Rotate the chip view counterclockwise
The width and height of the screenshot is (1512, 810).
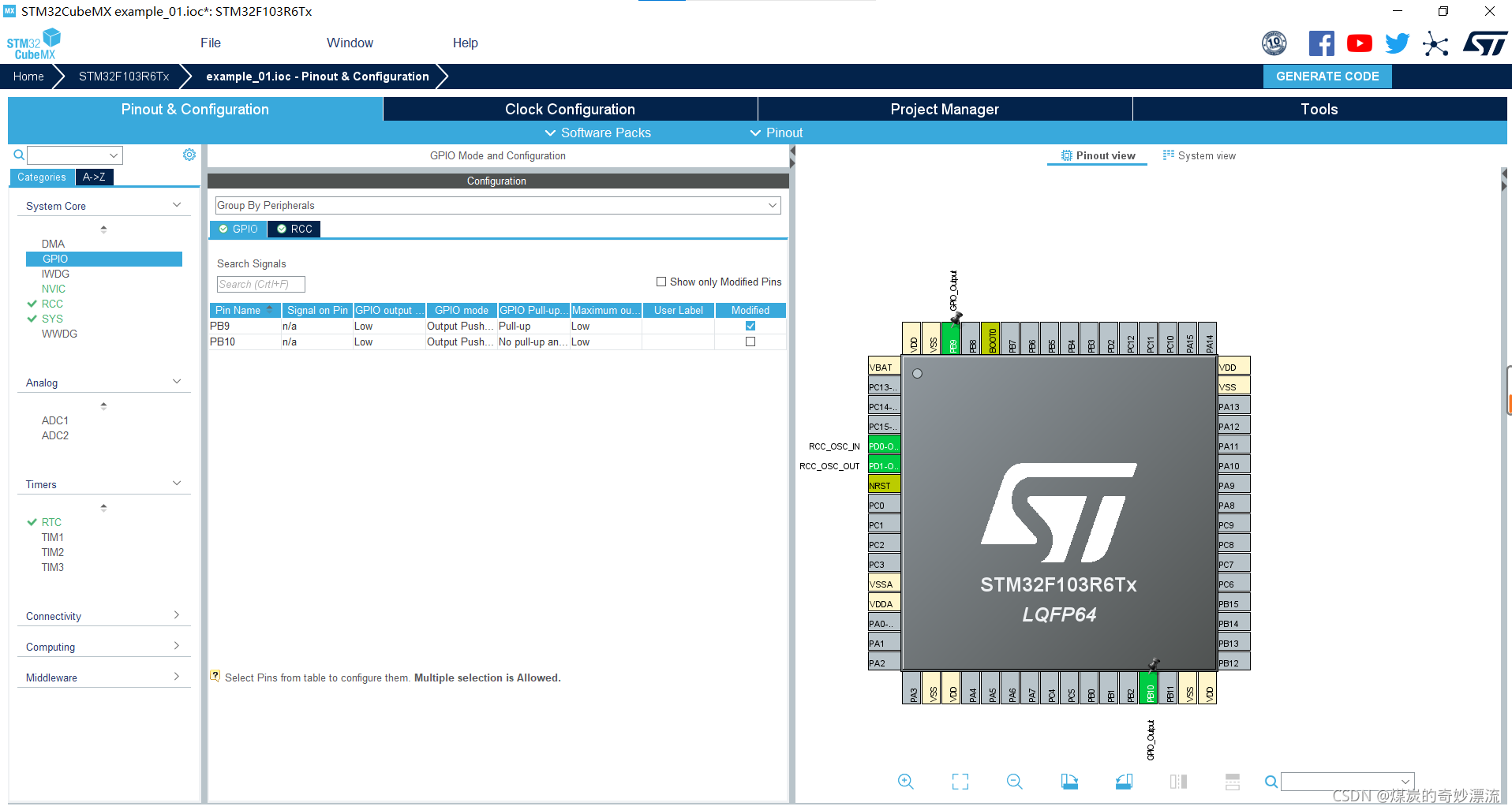point(1124,782)
